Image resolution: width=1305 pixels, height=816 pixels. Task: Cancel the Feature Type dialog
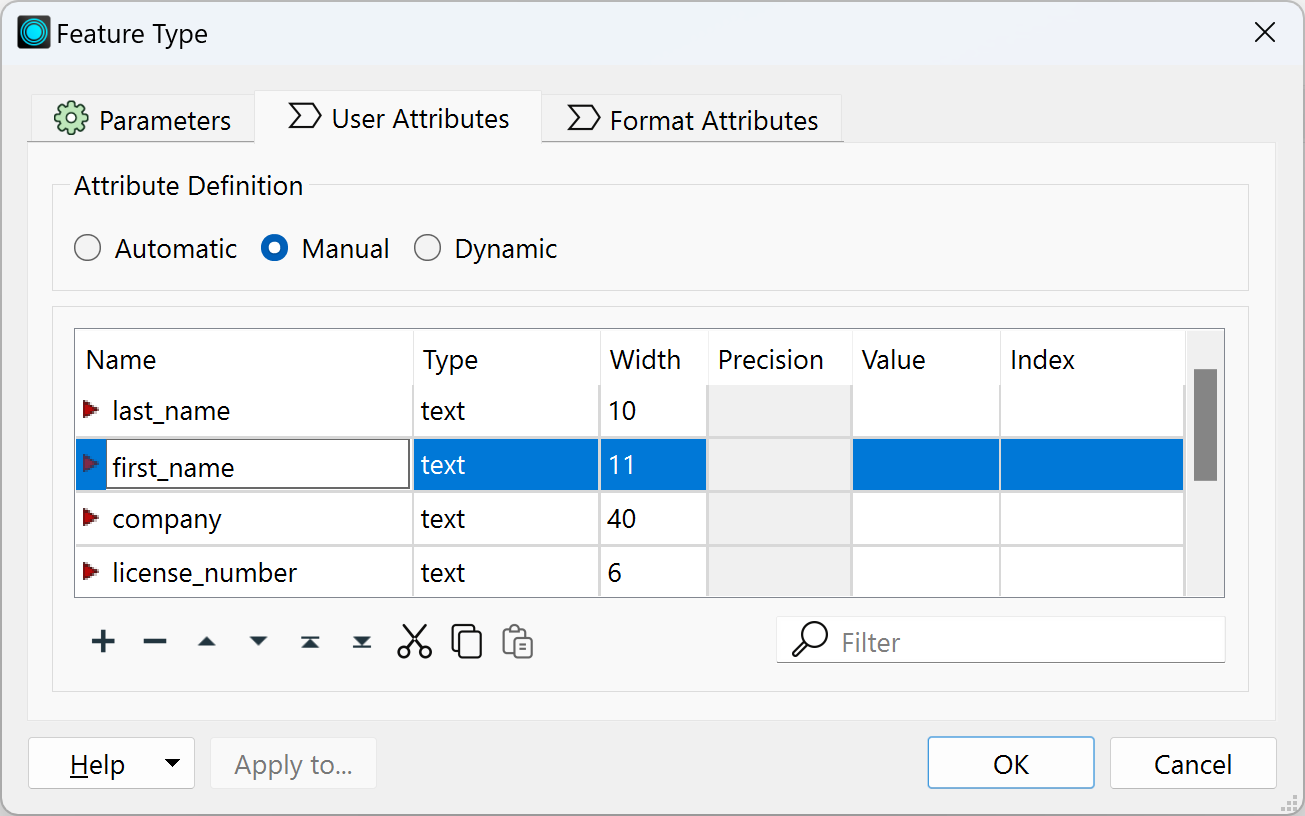[1192, 763]
